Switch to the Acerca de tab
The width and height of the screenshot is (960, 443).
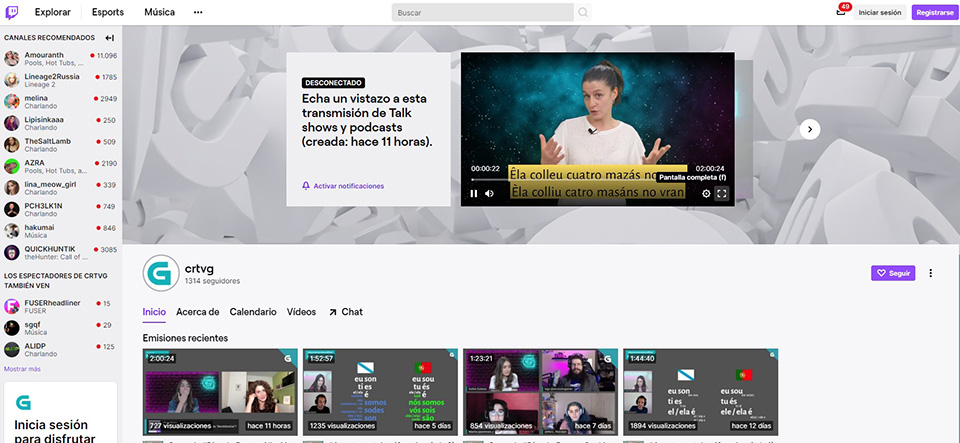pyautogui.click(x=198, y=312)
